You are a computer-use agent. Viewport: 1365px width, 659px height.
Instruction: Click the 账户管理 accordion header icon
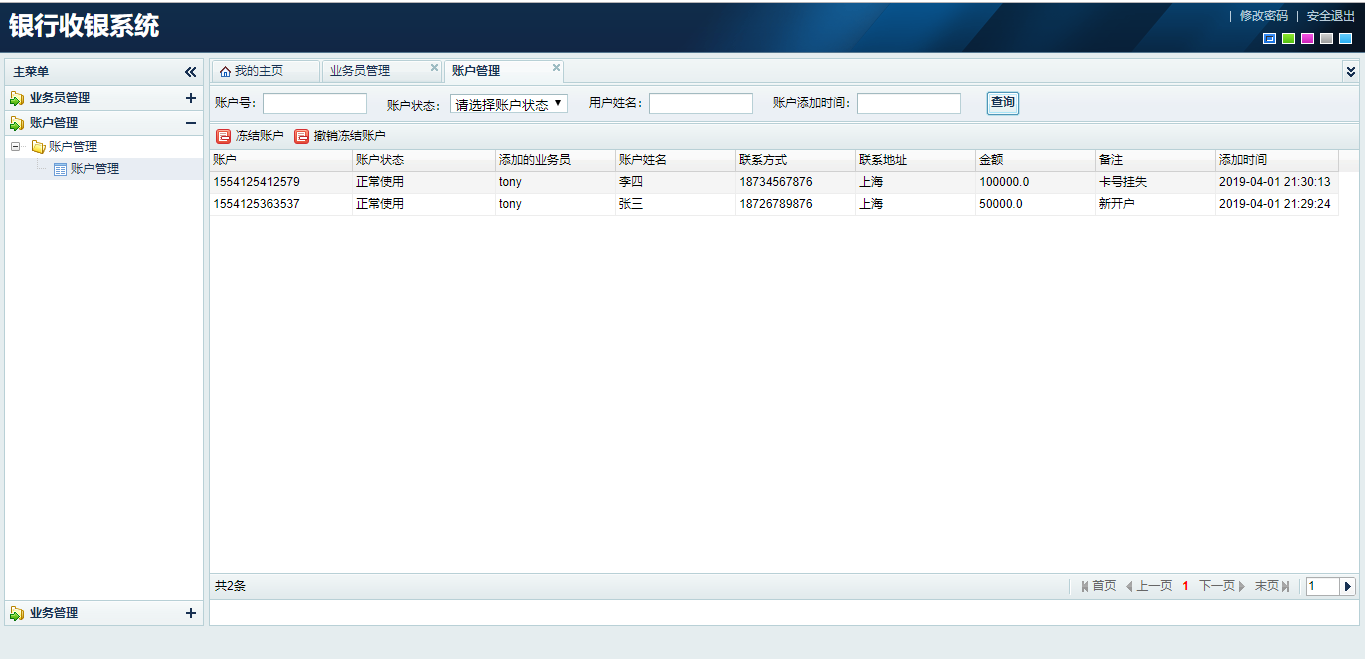tap(17, 123)
